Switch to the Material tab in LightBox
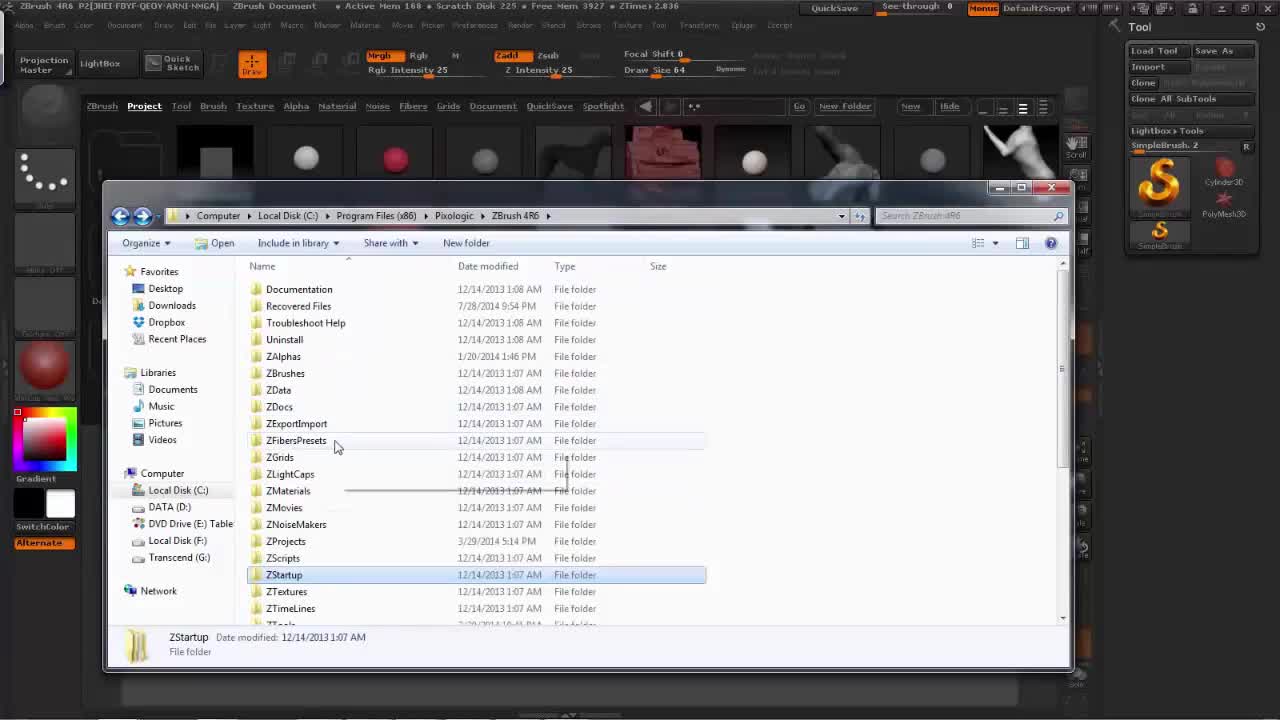1280x720 pixels. click(337, 106)
